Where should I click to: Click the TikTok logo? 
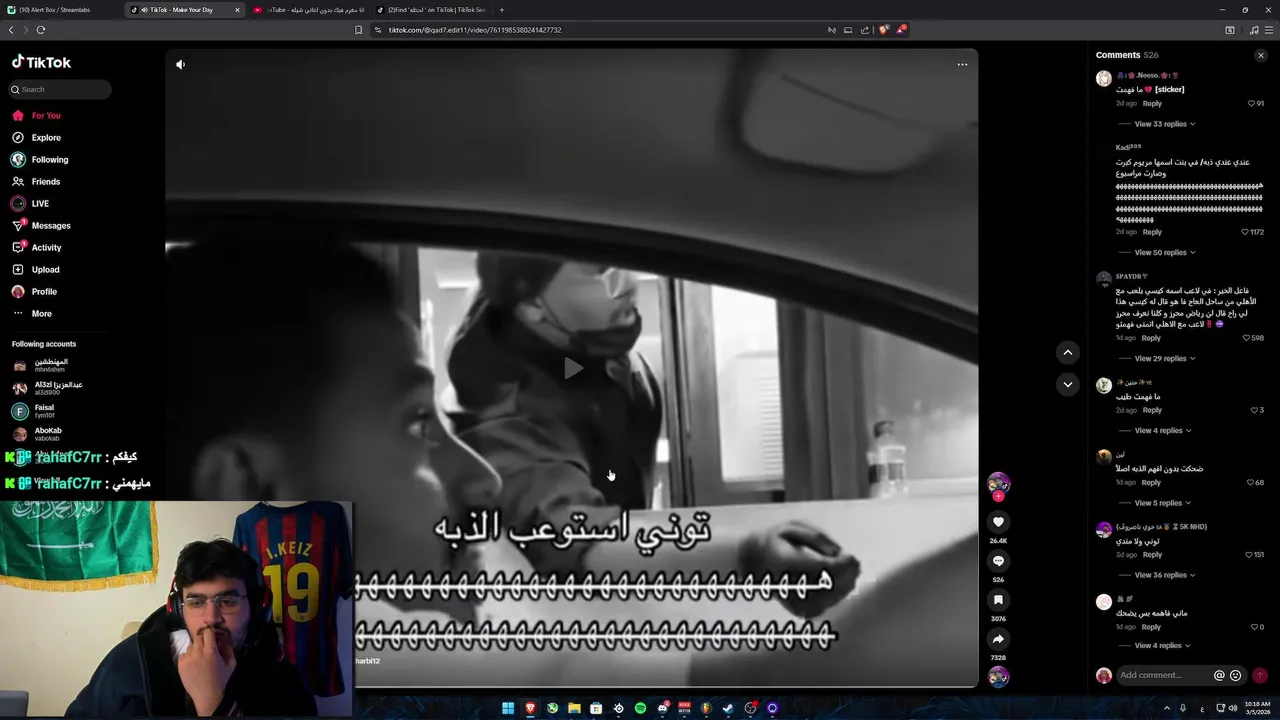tap(41, 62)
